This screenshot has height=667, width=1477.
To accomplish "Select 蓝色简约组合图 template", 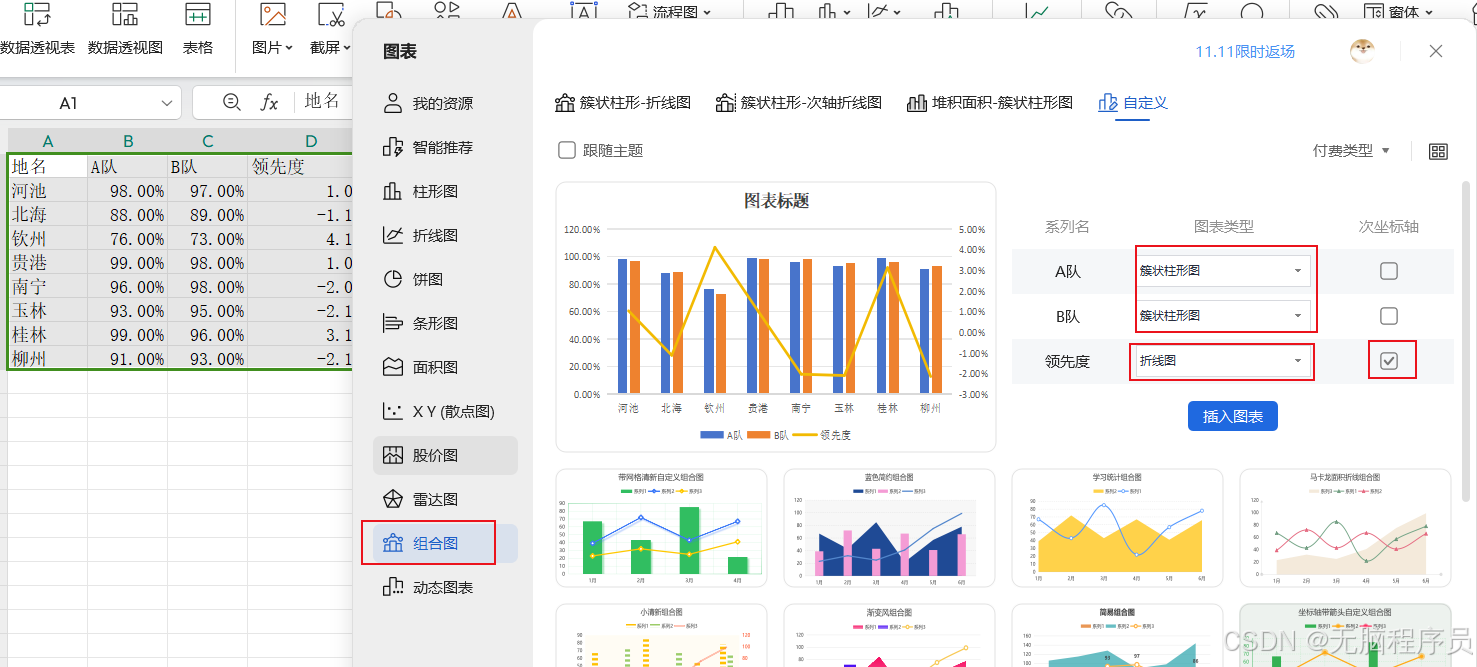I will 890,528.
